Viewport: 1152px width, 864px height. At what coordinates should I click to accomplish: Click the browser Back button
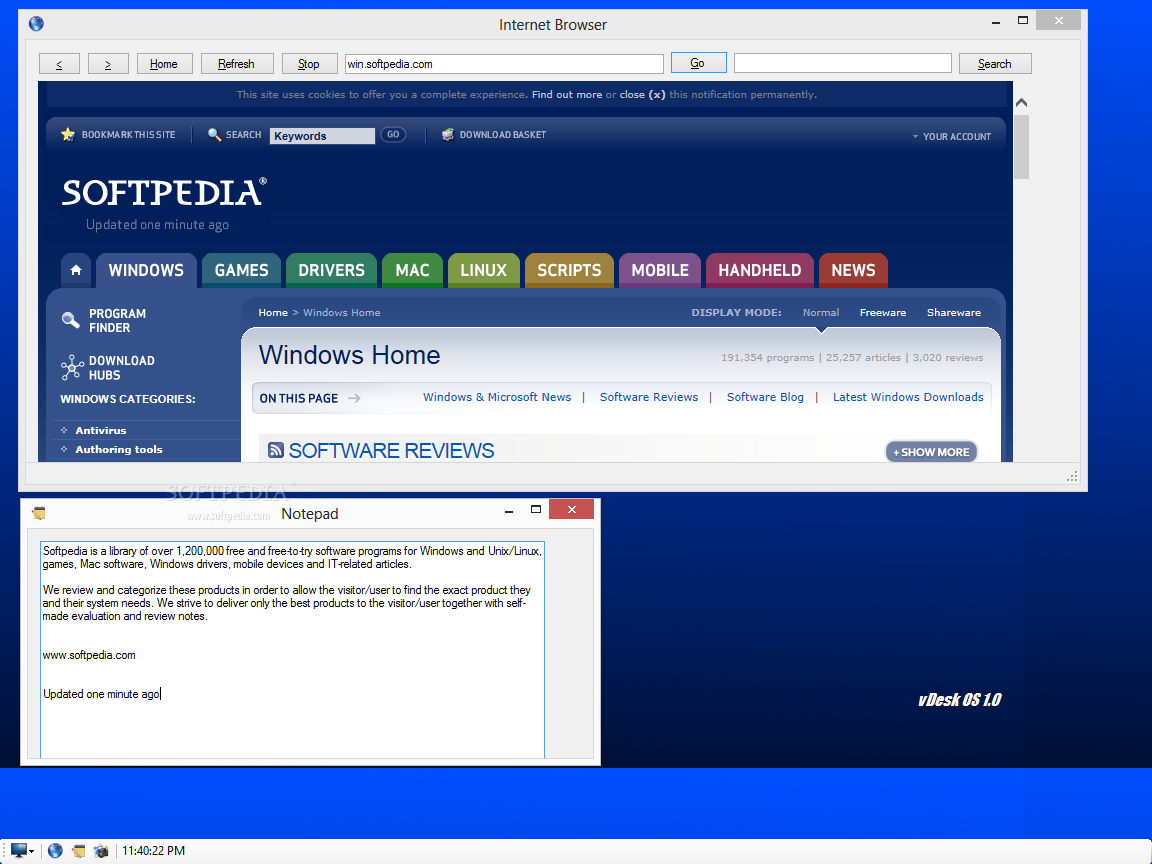[x=59, y=64]
